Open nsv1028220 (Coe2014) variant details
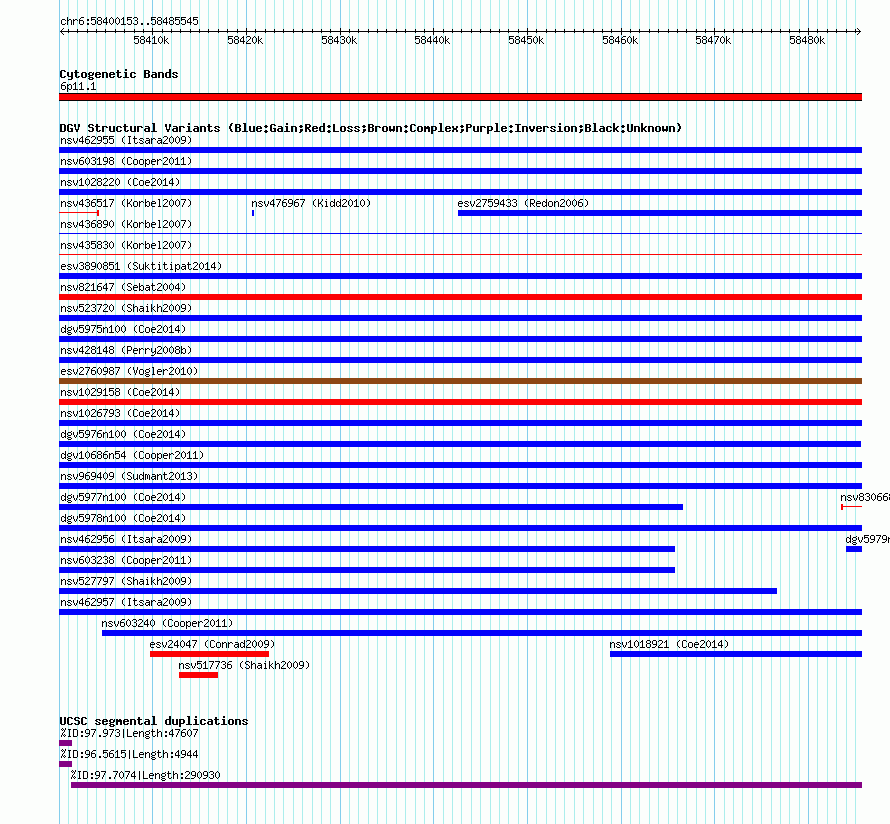The width and height of the screenshot is (890, 824). (120, 182)
